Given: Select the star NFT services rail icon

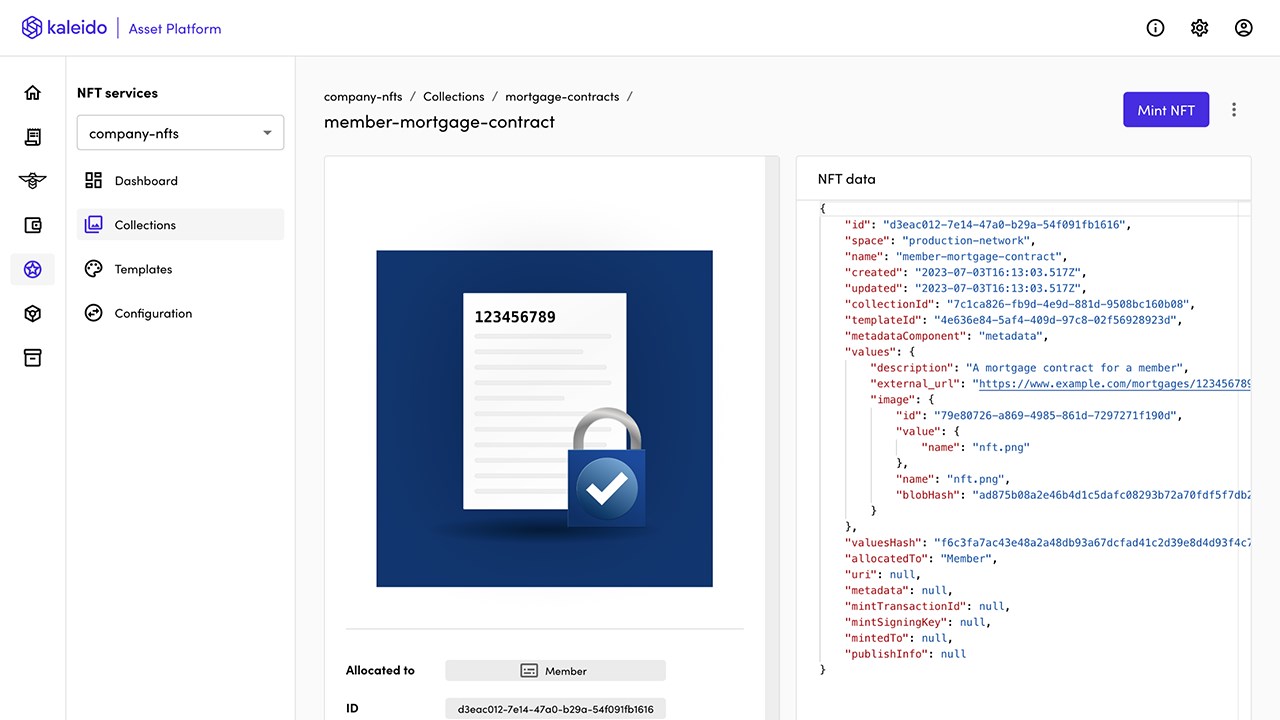Looking at the screenshot, I should [33, 269].
